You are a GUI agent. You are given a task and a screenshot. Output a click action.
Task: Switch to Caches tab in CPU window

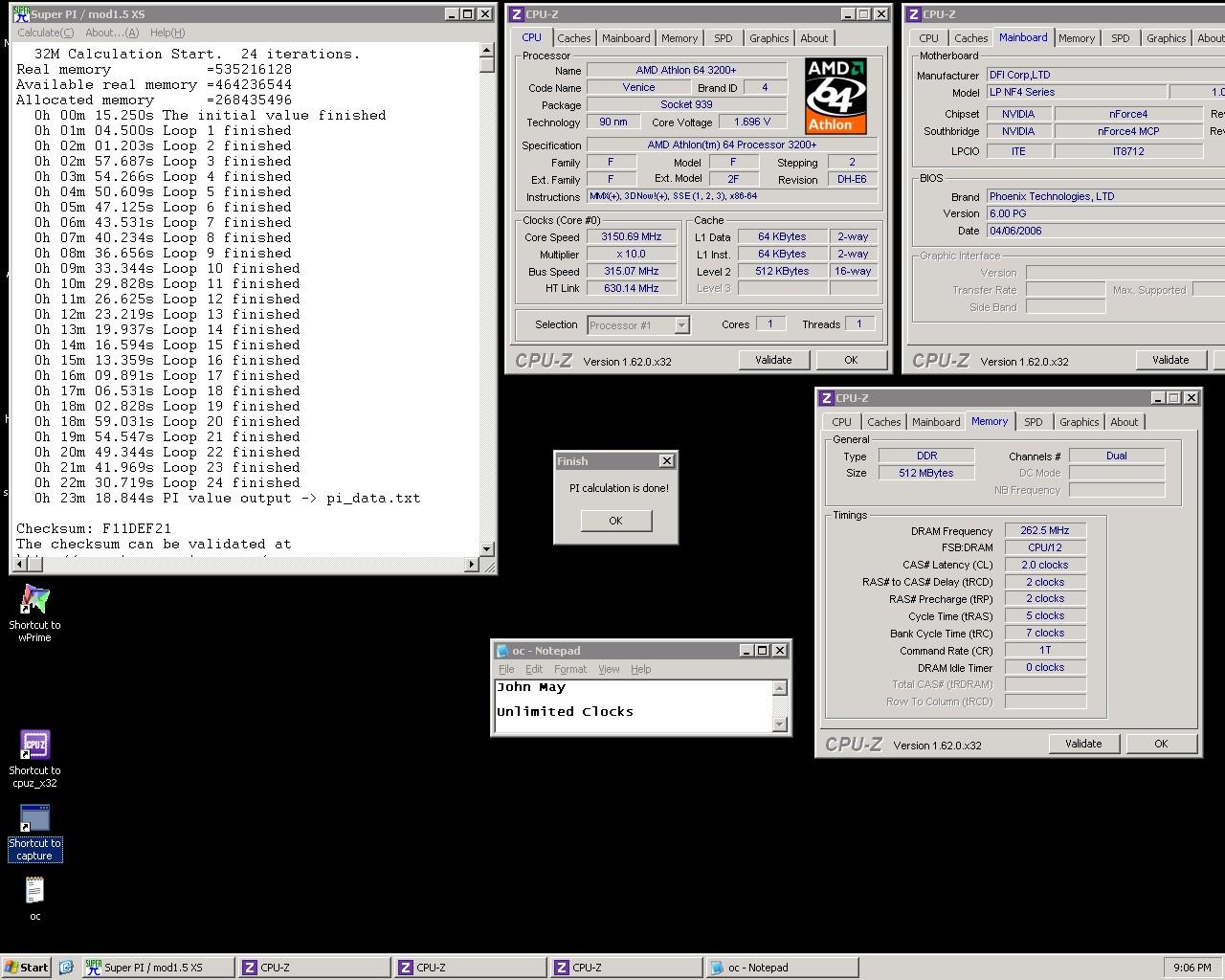pos(574,38)
